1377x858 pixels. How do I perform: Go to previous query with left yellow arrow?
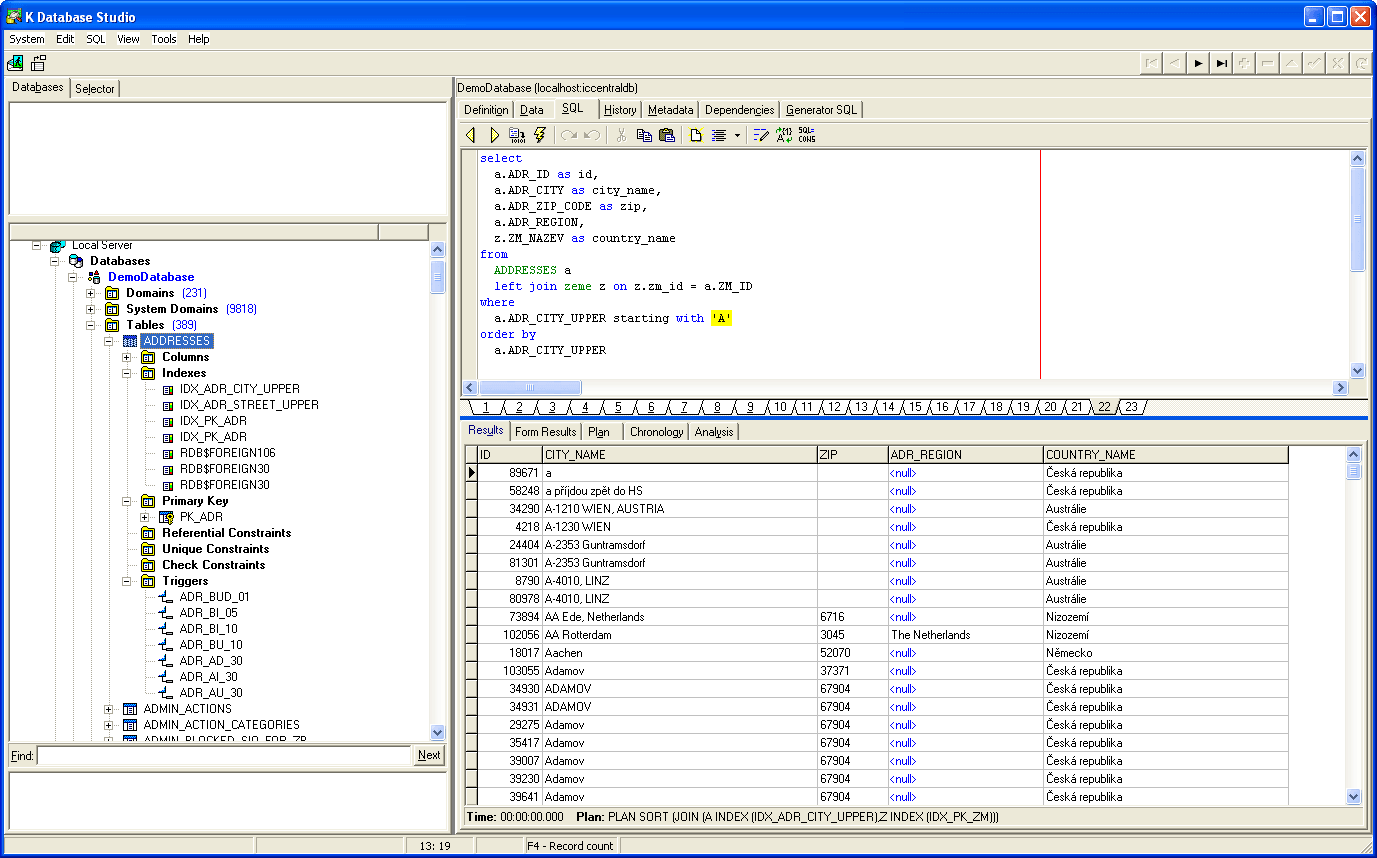(x=471, y=135)
